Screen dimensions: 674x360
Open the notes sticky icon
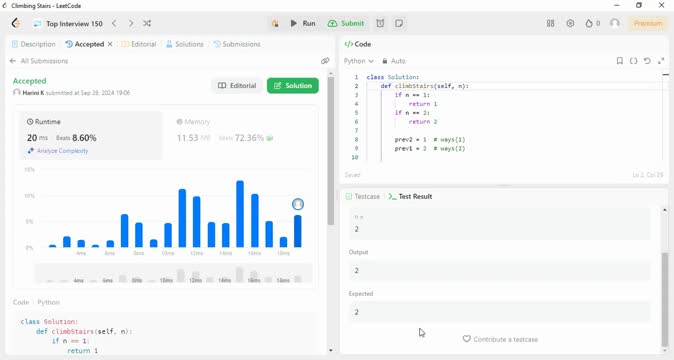399,23
